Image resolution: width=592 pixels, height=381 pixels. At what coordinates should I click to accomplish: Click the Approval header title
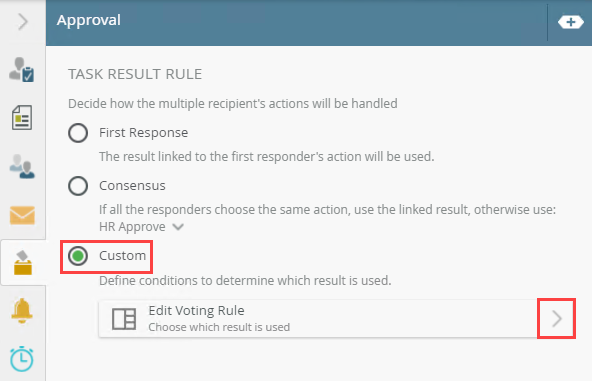click(89, 20)
